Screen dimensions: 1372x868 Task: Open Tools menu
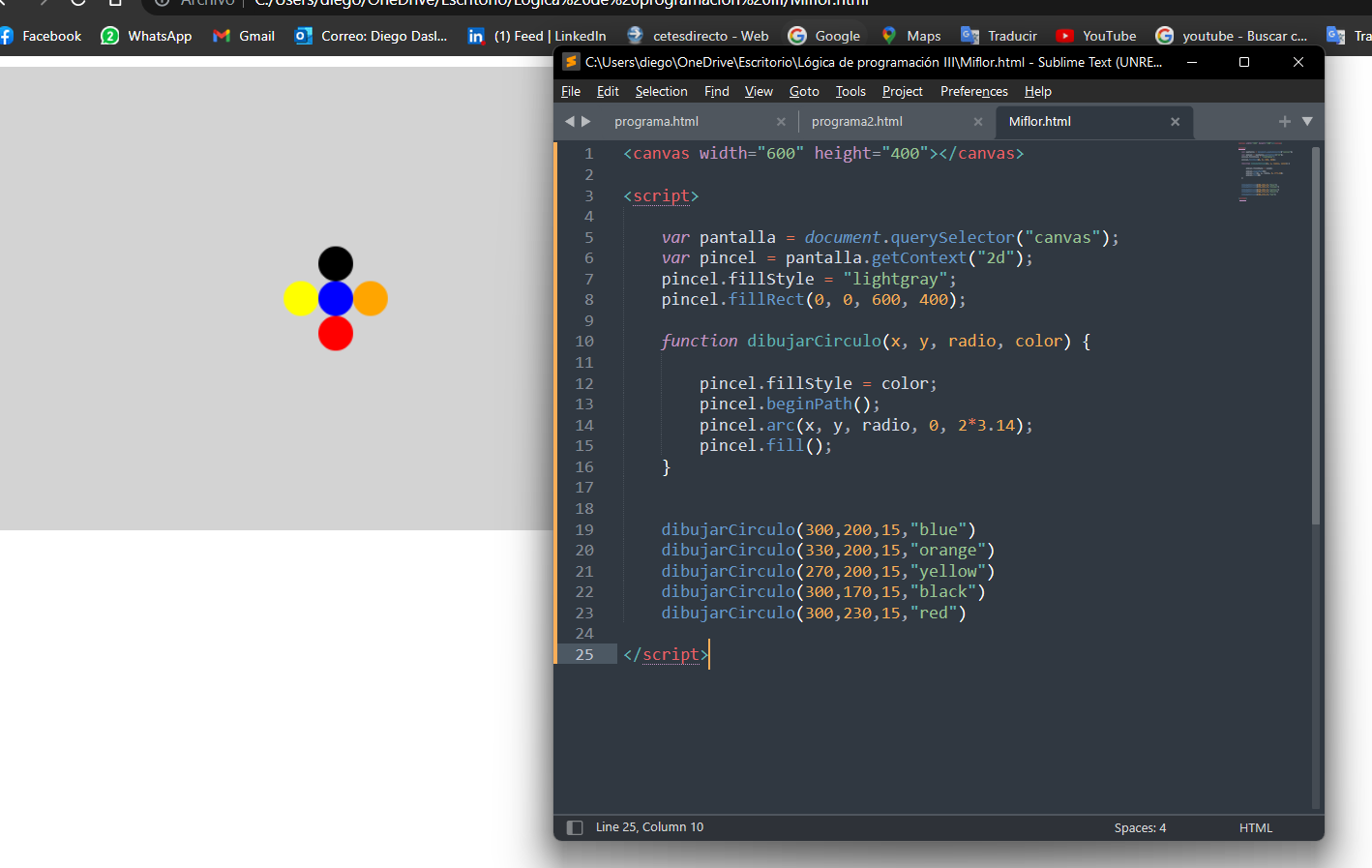pos(850,91)
